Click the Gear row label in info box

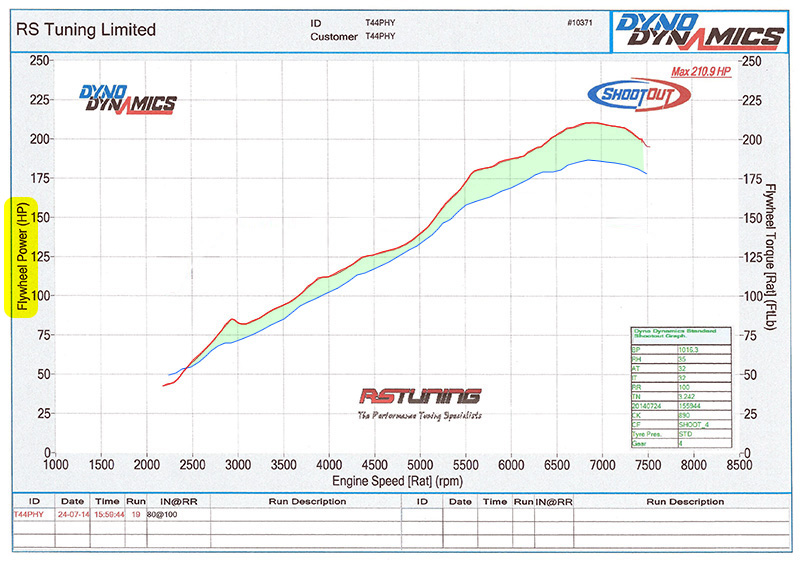tap(639, 443)
